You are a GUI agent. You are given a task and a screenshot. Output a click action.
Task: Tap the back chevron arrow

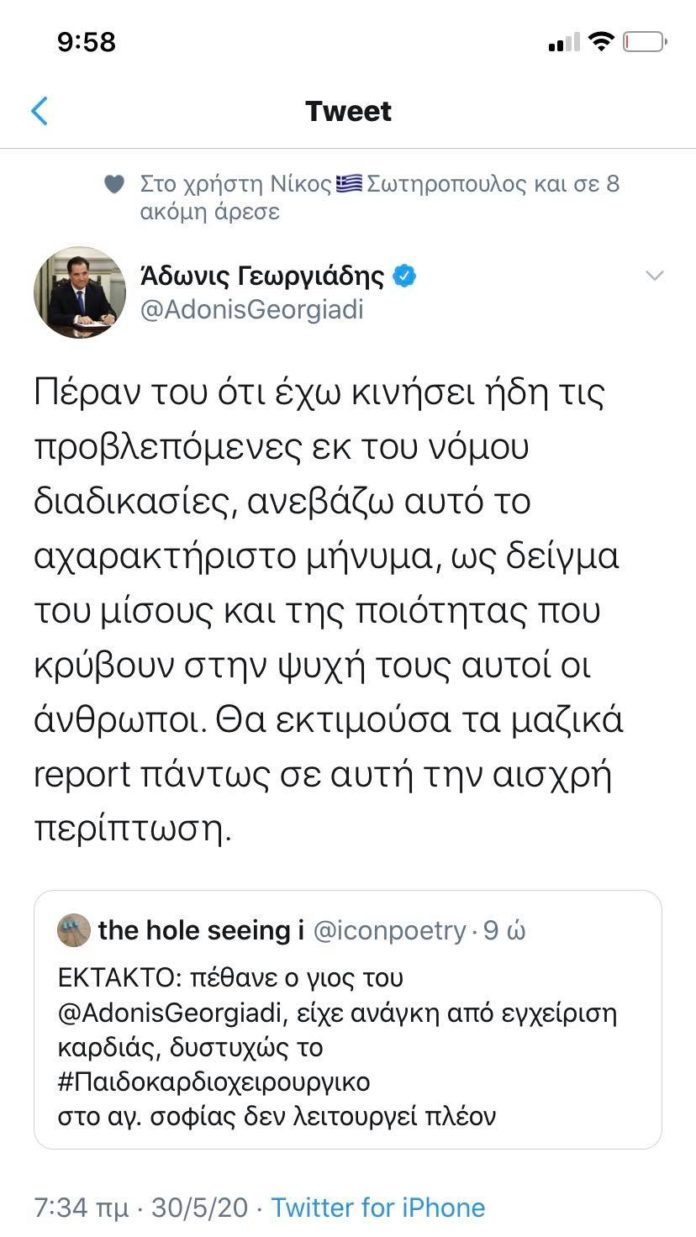point(40,110)
